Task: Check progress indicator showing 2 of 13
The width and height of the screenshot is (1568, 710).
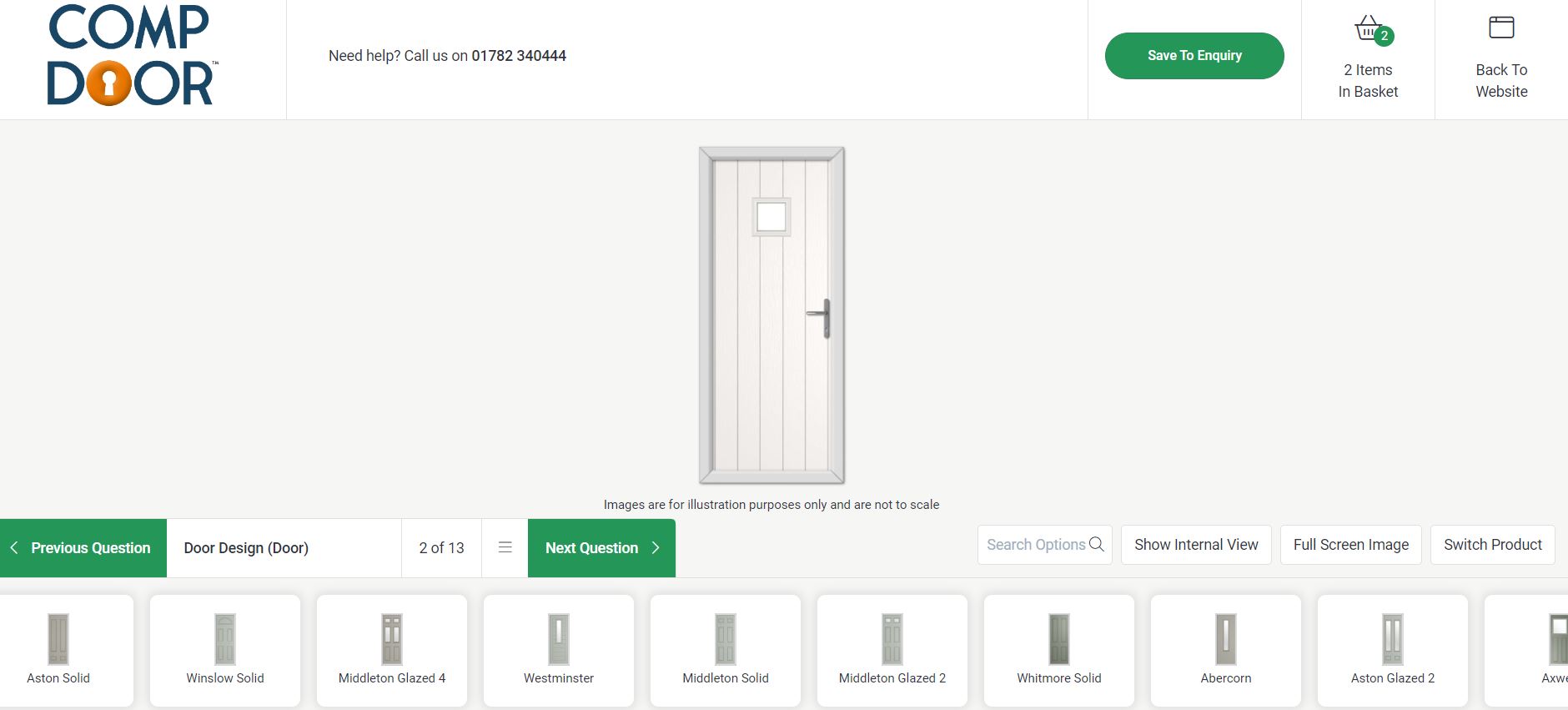Action: pyautogui.click(x=440, y=548)
